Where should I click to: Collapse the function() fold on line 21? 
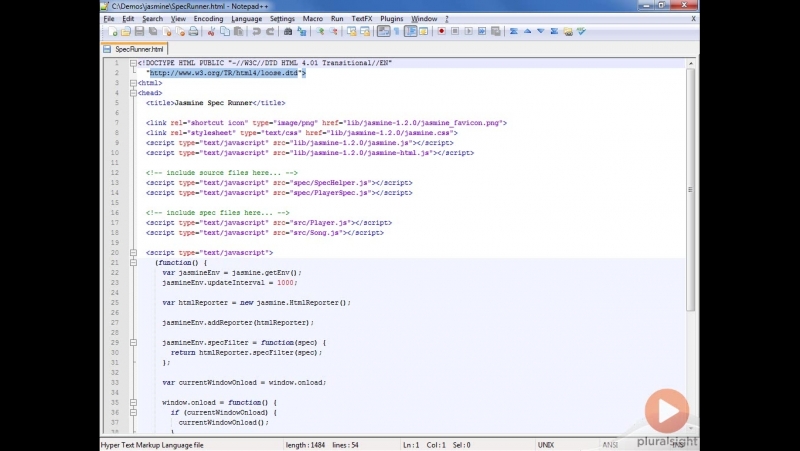pyautogui.click(x=133, y=263)
